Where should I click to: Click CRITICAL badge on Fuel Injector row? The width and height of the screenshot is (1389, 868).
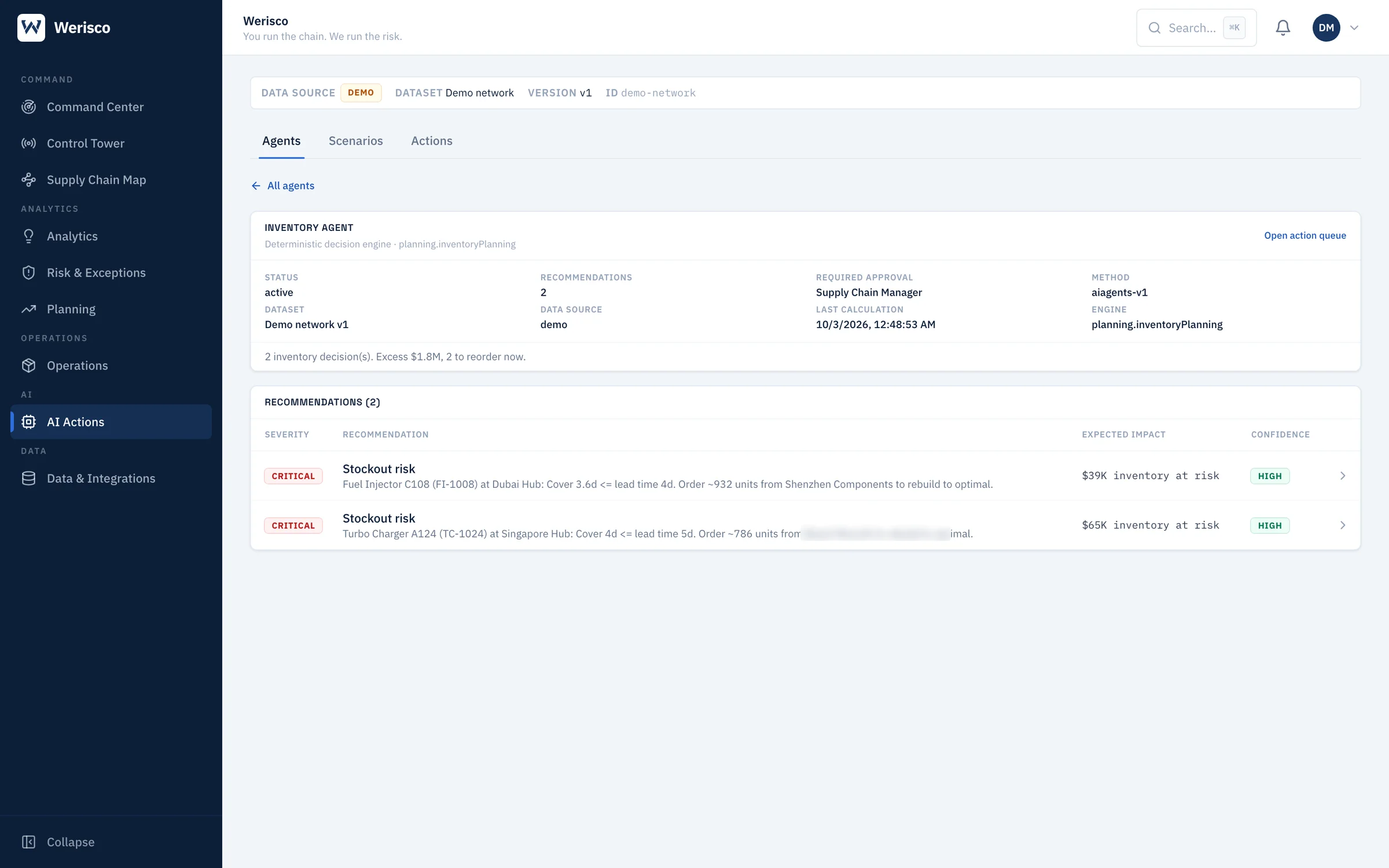click(x=293, y=476)
